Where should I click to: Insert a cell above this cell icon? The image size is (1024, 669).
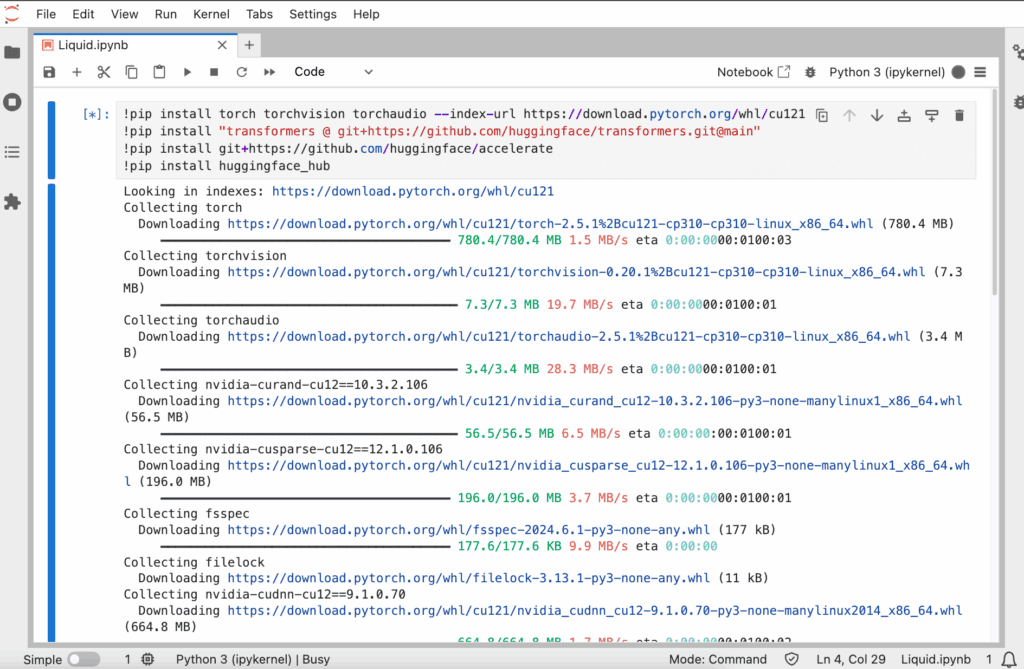[x=904, y=116]
